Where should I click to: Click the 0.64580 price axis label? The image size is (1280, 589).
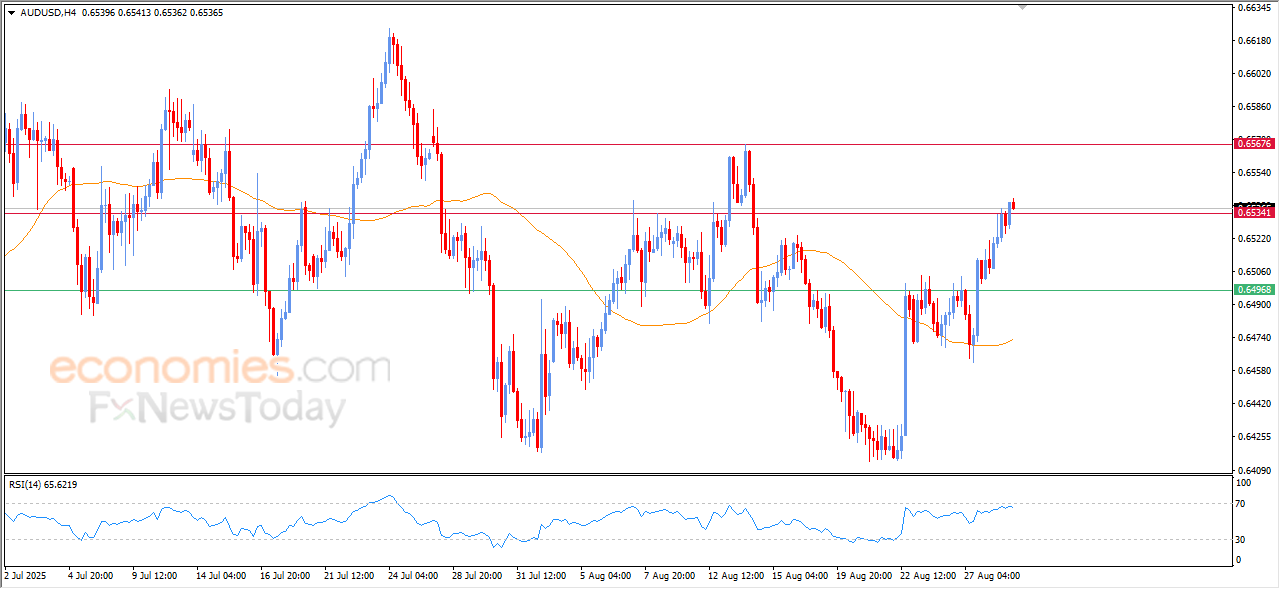(1255, 370)
